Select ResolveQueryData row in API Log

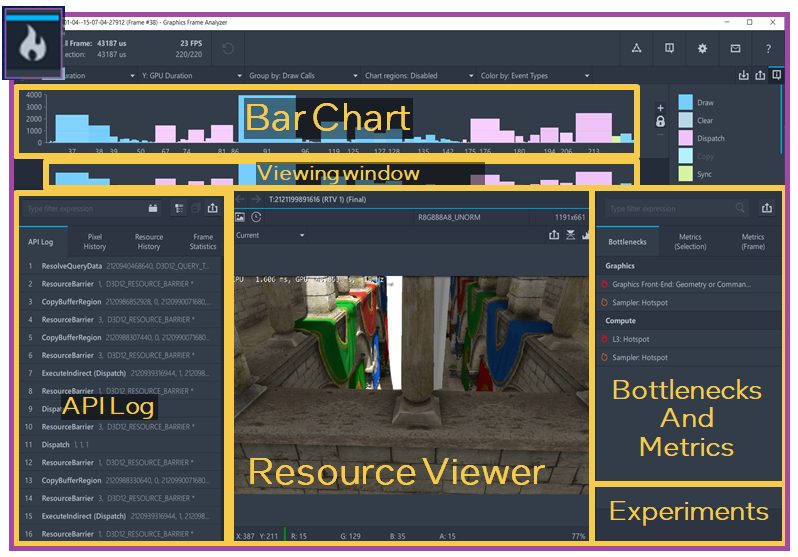click(72, 267)
